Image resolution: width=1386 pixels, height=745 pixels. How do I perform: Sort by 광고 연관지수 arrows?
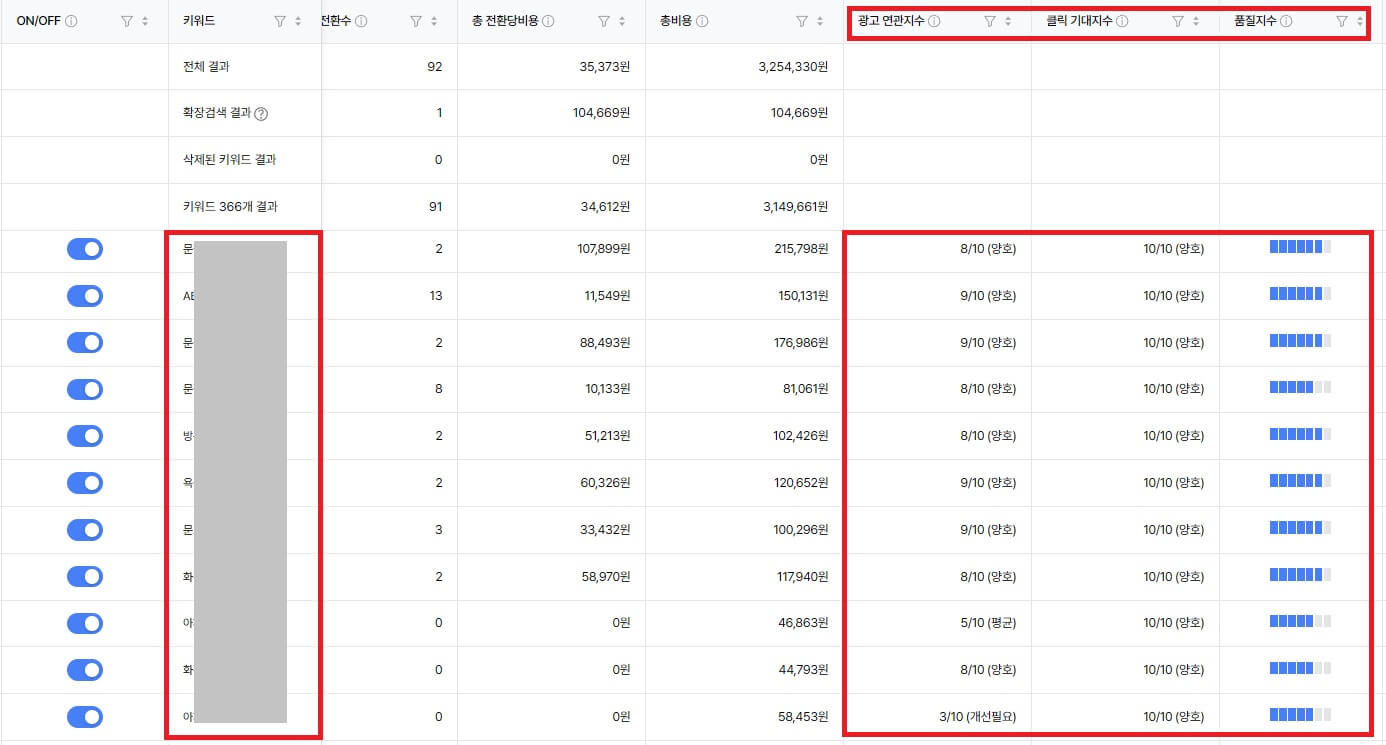click(x=1007, y=21)
